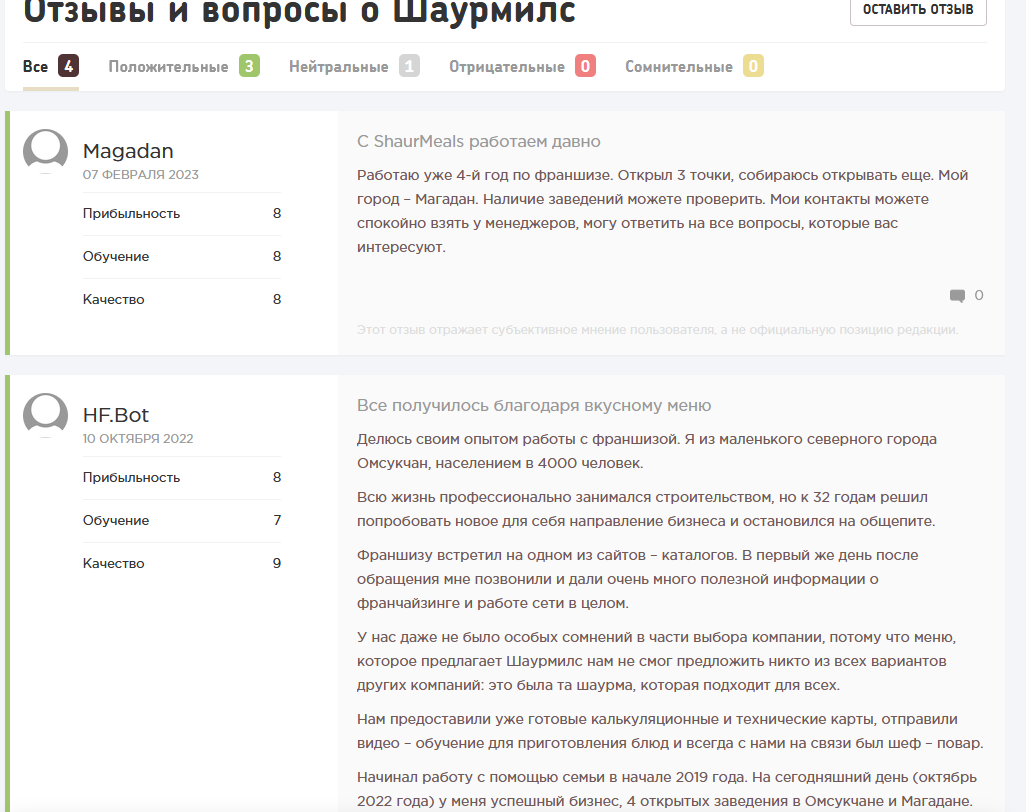
Task: Click review title 'С ShaurMeals работаем давно'
Action: click(x=479, y=141)
